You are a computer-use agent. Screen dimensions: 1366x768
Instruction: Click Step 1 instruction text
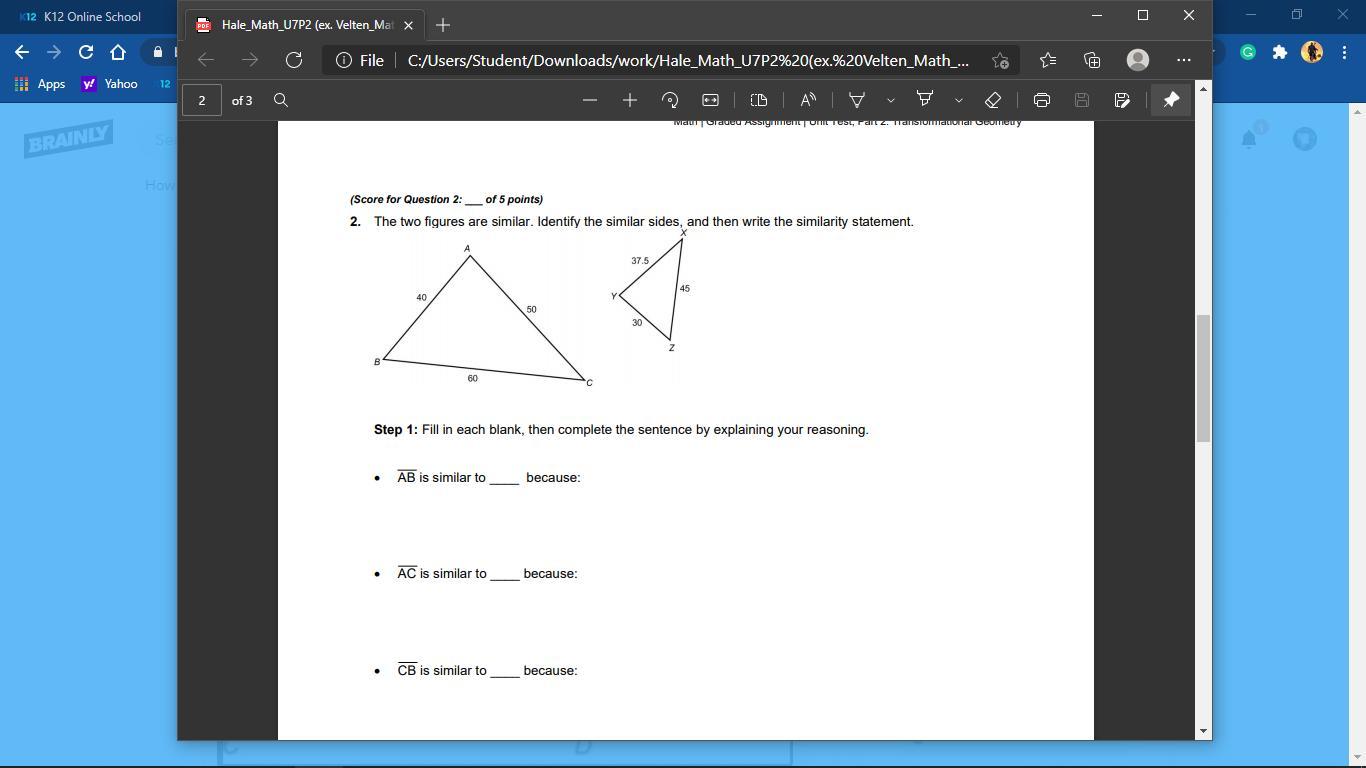tap(621, 430)
